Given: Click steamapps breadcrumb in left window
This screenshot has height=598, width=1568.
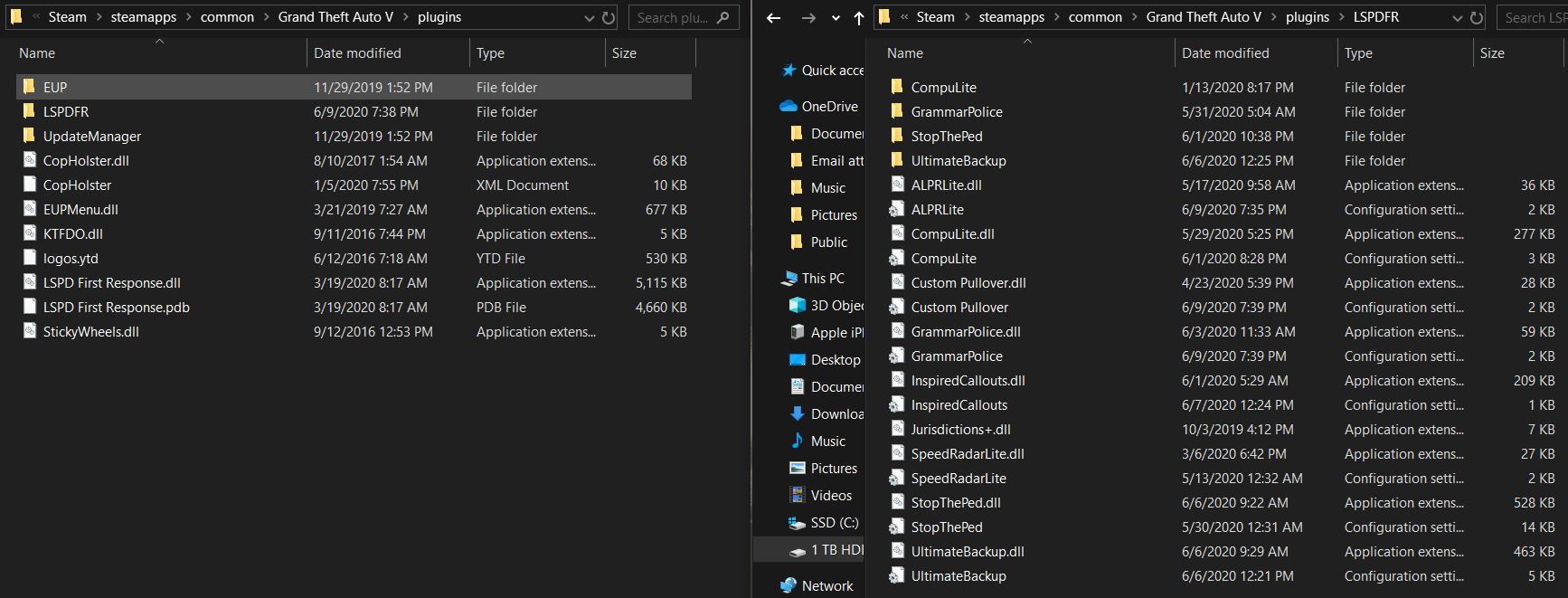Looking at the screenshot, I should click(x=144, y=17).
